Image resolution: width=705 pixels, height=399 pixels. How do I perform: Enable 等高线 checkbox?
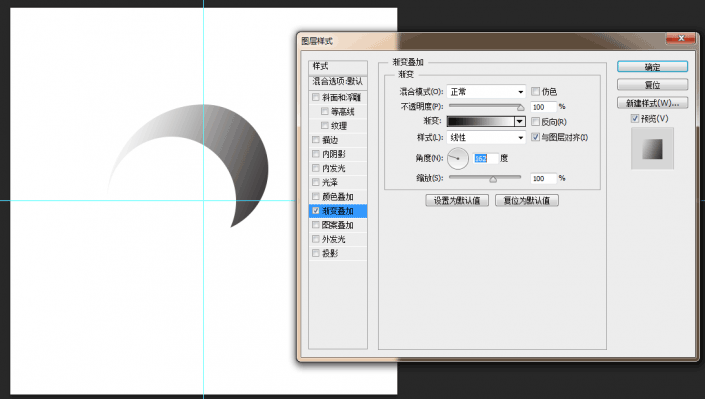(325, 111)
